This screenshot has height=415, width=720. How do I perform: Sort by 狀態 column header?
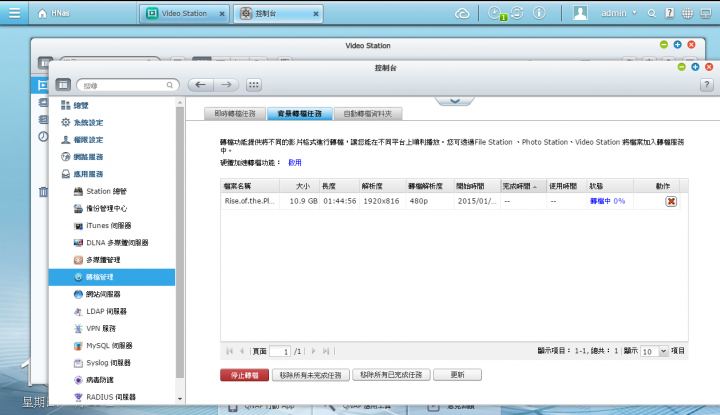[x=610, y=186]
